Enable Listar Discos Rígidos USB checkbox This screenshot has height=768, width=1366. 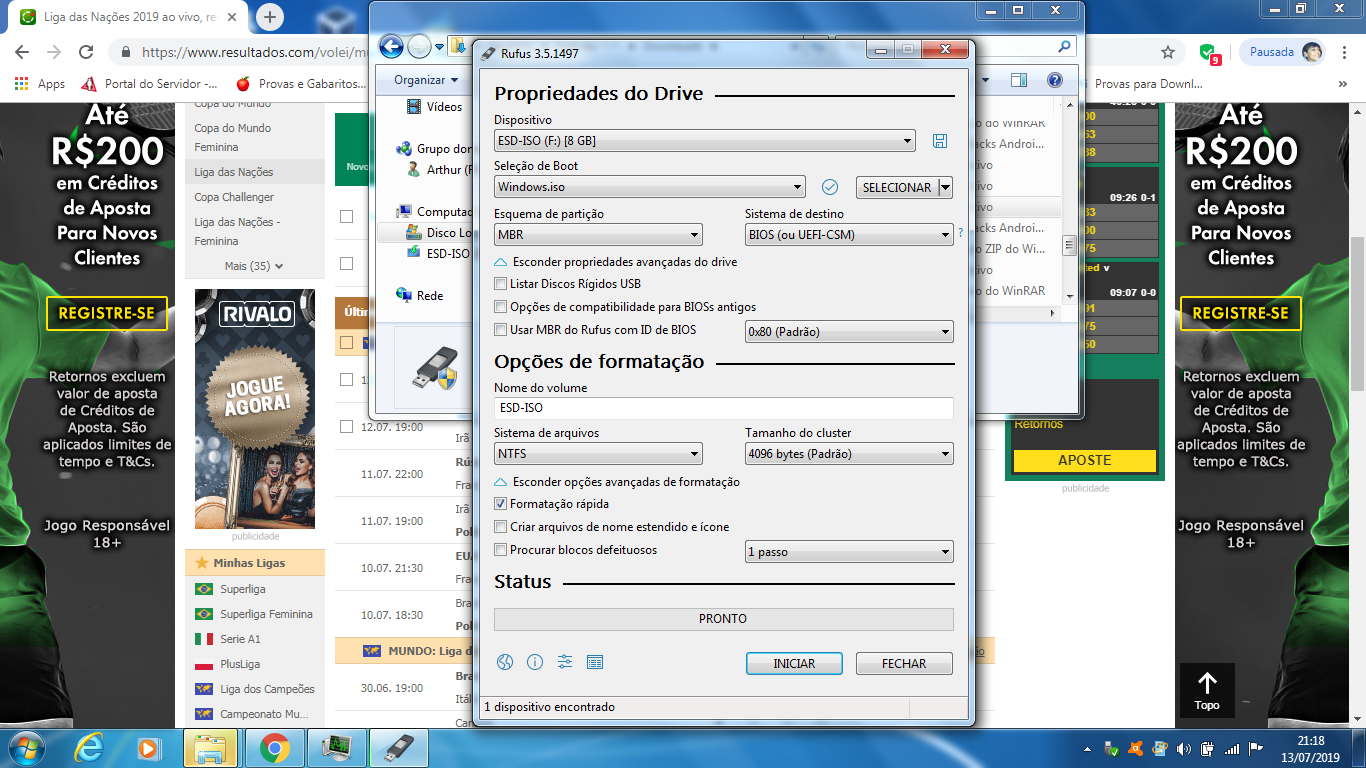[501, 284]
